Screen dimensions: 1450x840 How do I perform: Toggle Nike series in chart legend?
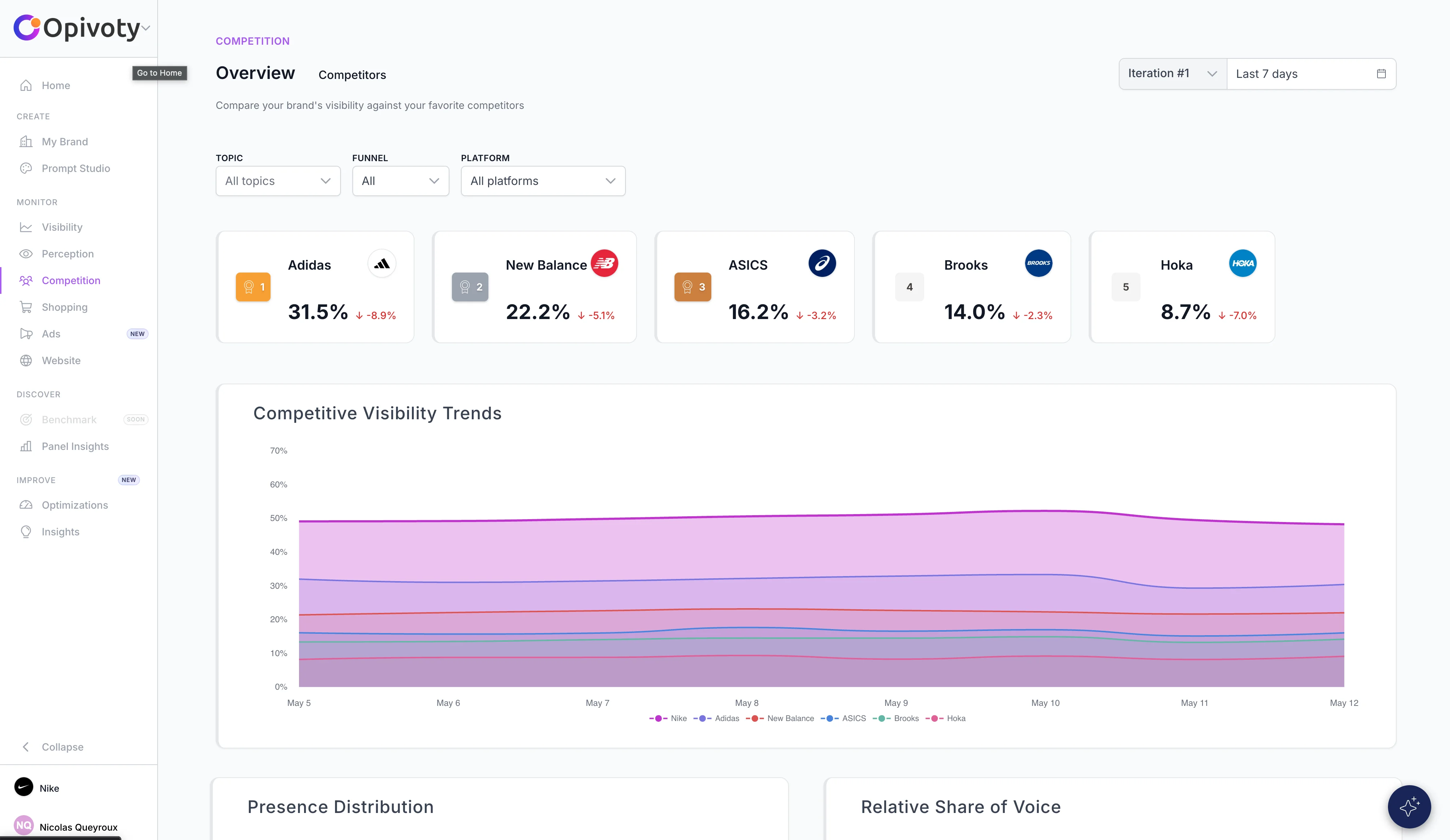tap(668, 718)
